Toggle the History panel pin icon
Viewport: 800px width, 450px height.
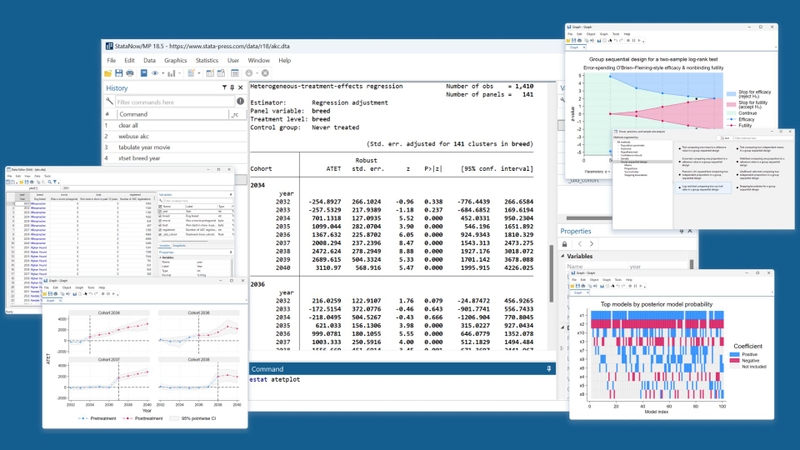(232, 88)
